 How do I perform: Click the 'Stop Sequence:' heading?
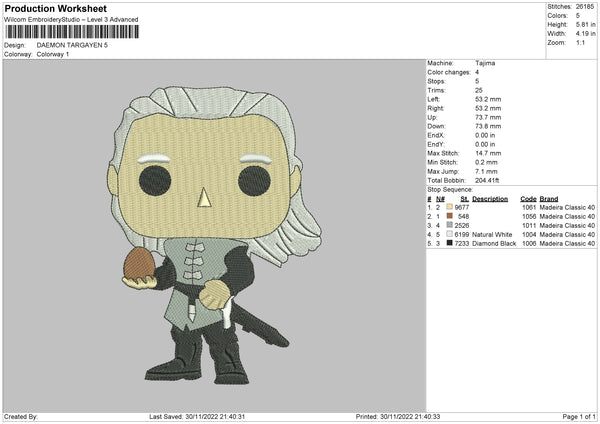(x=450, y=190)
